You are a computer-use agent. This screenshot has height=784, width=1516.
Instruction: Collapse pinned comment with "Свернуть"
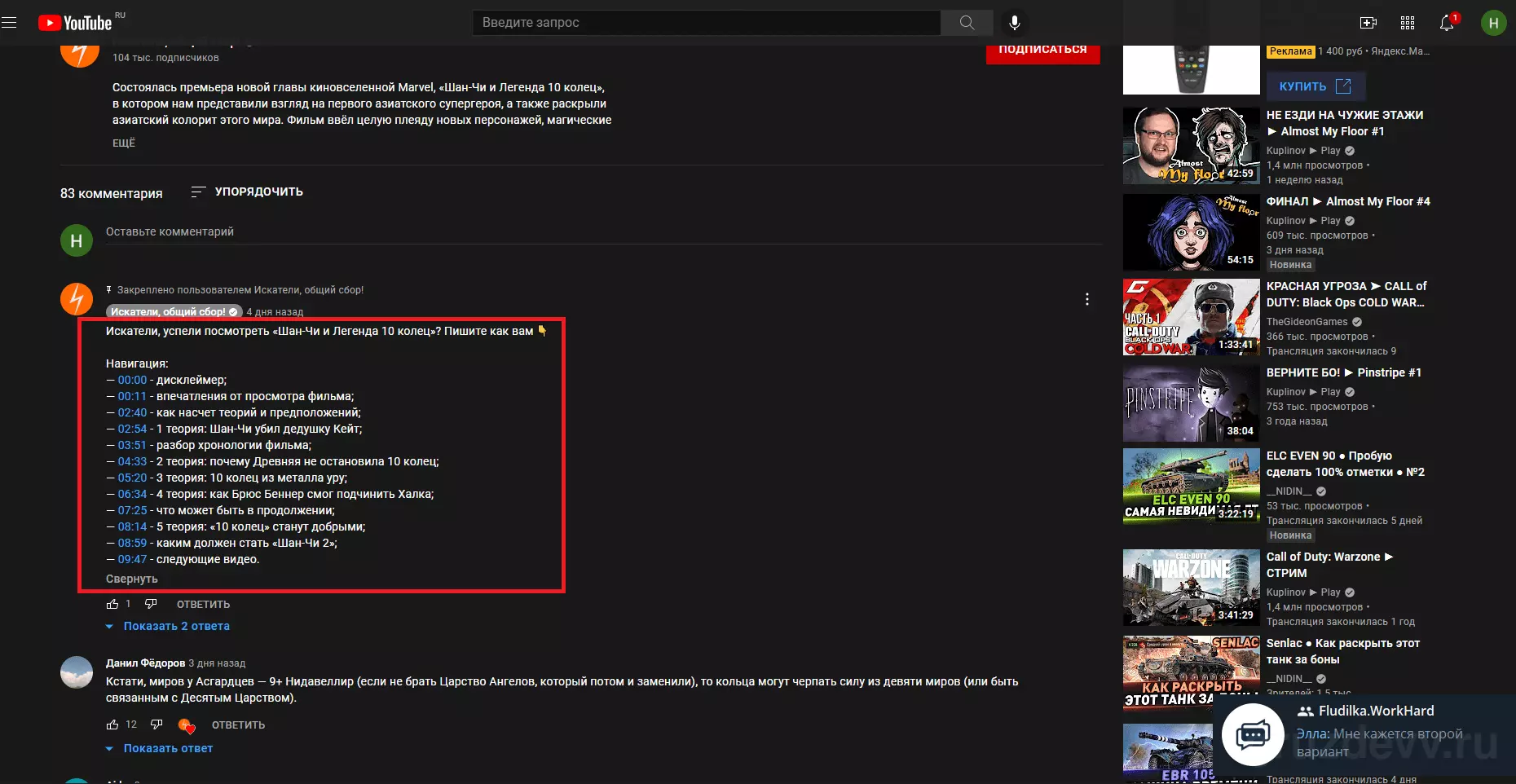click(x=132, y=579)
